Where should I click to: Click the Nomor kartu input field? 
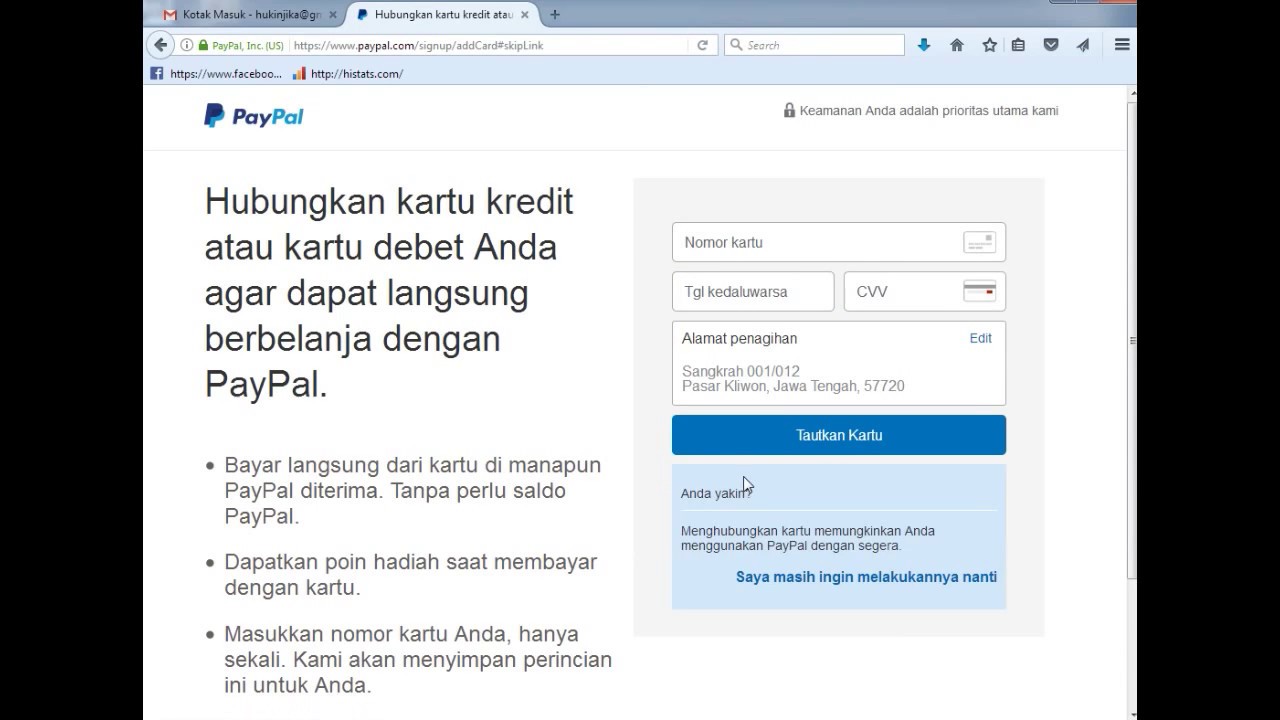coord(839,242)
